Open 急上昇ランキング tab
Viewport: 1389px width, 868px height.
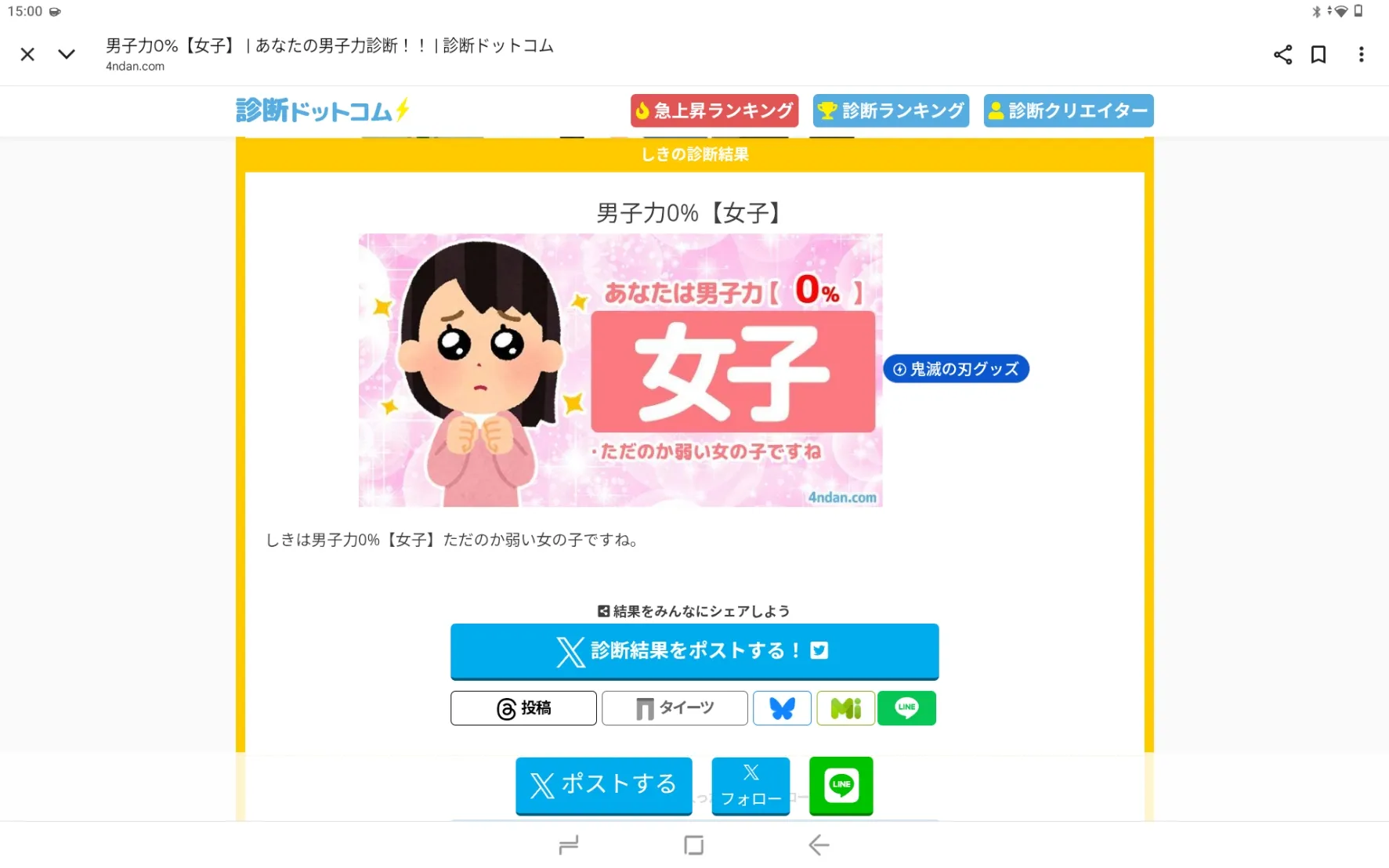pos(714,110)
